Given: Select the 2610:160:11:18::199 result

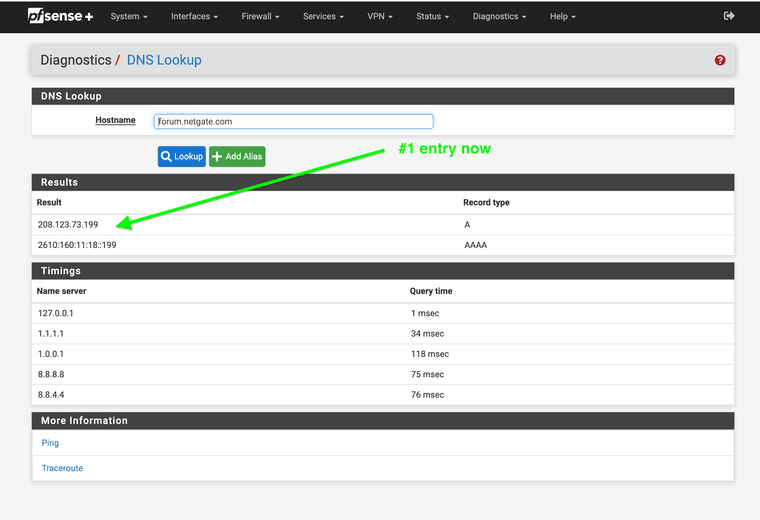Looking at the screenshot, I should [x=77, y=245].
